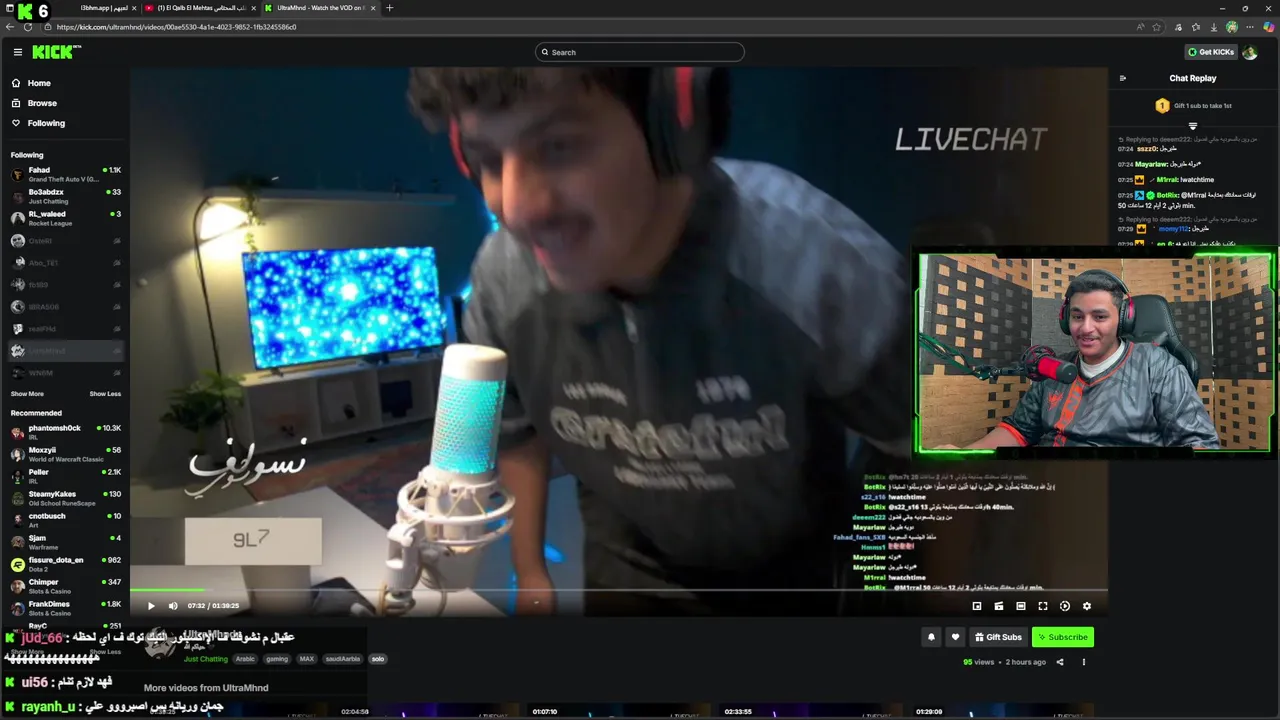Seek on the video progress bar
1280x720 pixels.
(x=618, y=590)
